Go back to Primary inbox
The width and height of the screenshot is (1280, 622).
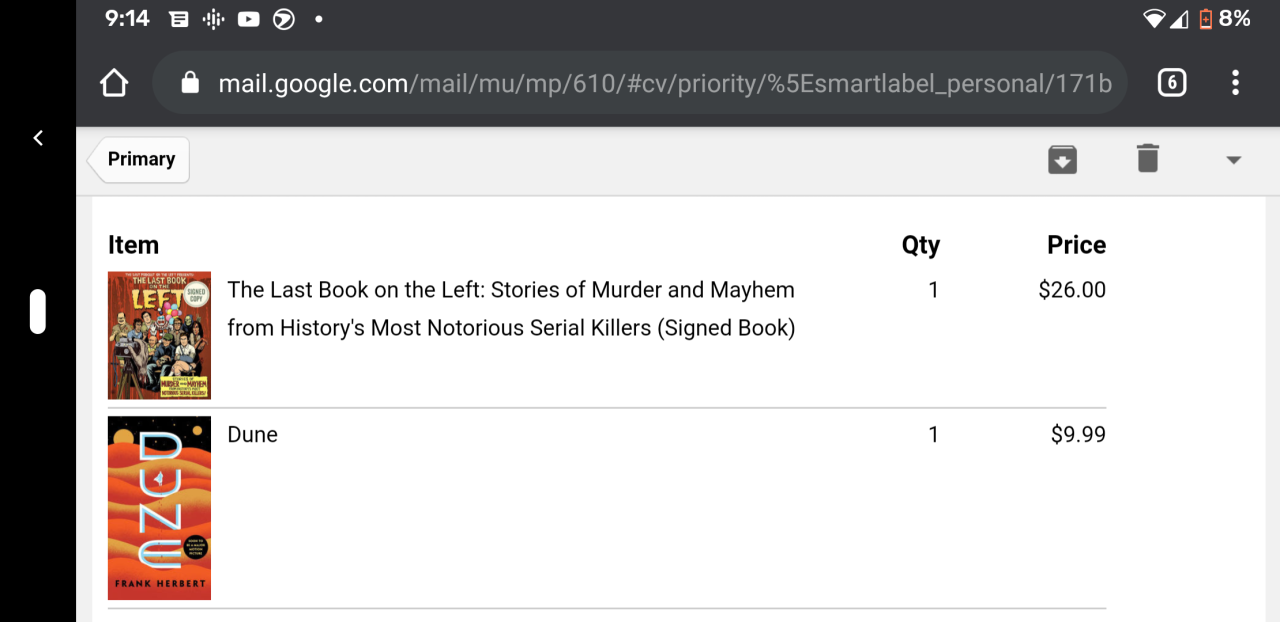click(x=139, y=159)
